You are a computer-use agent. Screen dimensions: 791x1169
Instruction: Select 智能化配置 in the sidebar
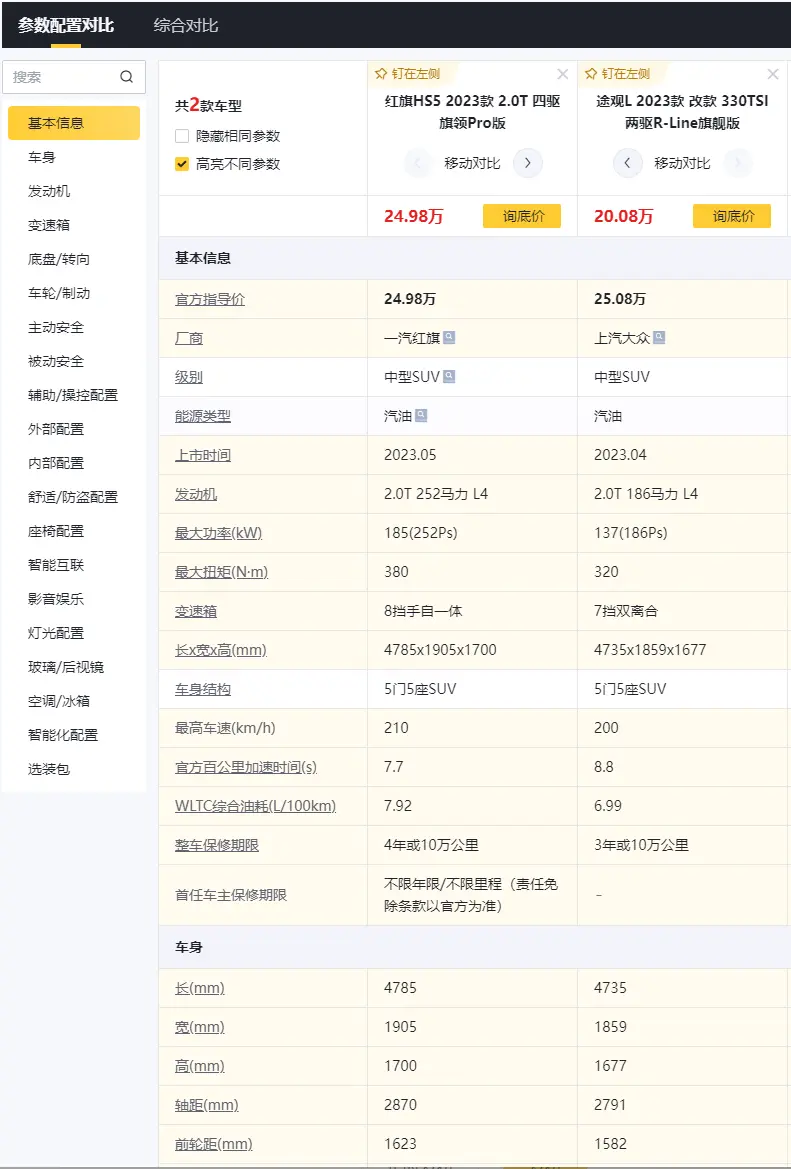[63, 734]
